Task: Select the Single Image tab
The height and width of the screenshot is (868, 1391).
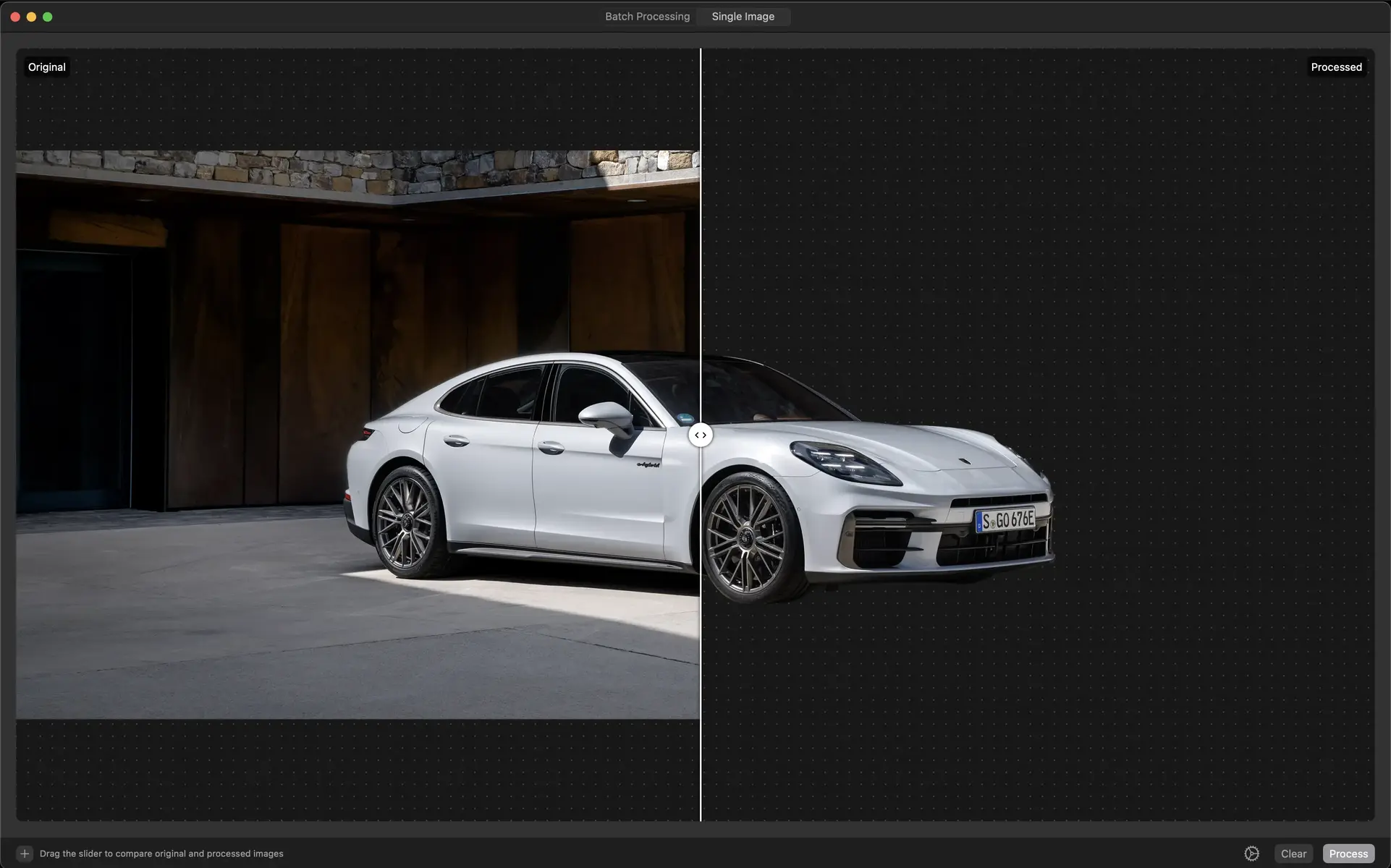Action: (743, 17)
